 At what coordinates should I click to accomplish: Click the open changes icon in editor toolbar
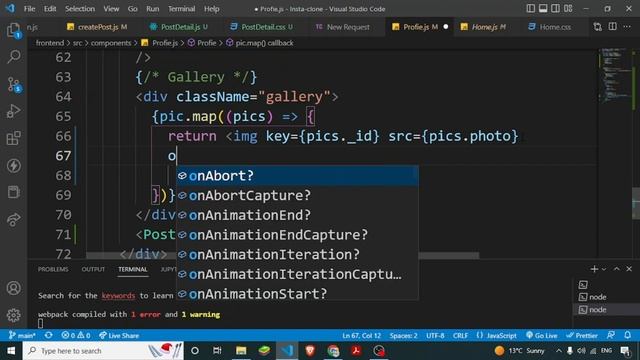(x=598, y=27)
